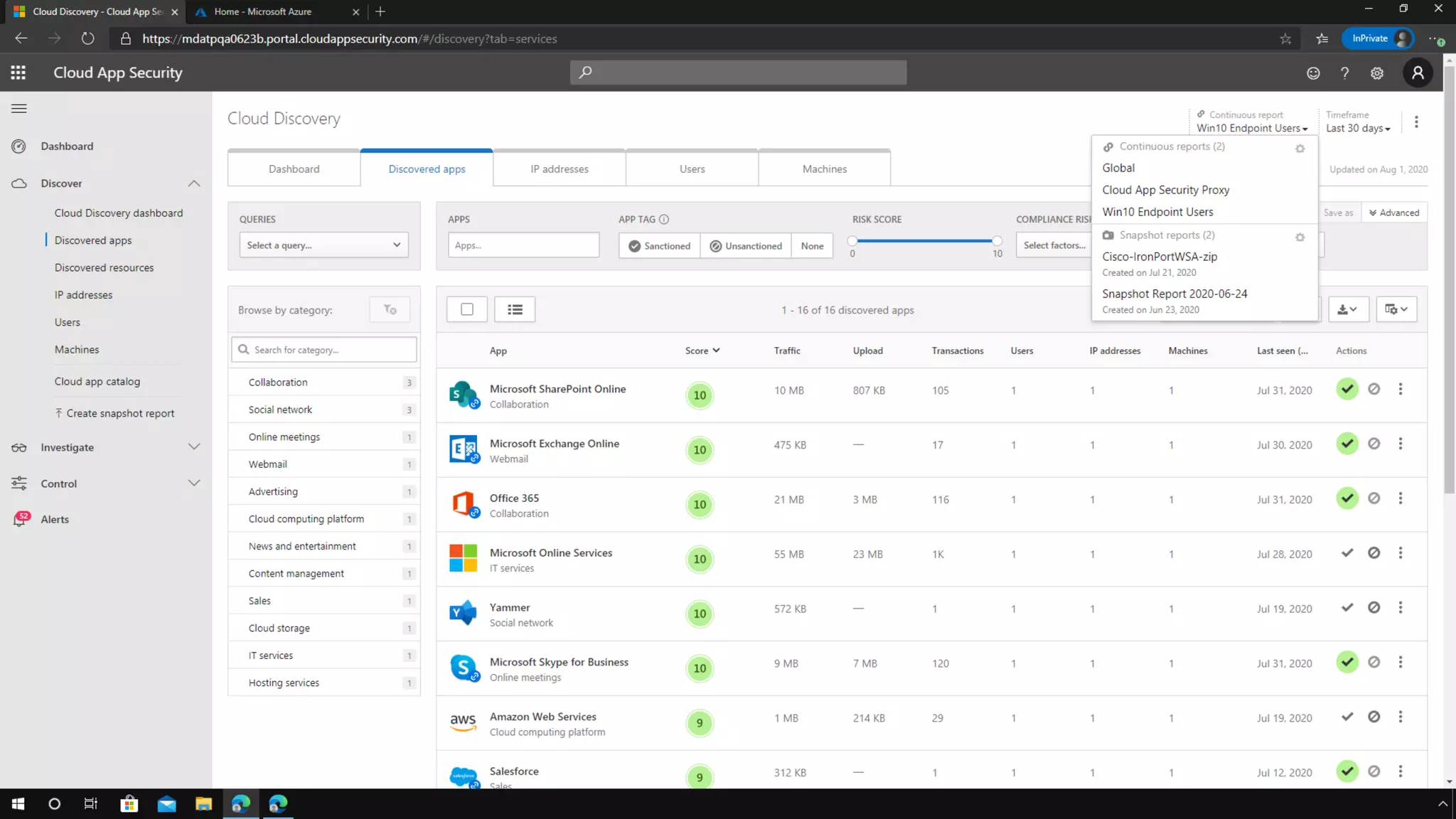Mark Amazon Web Services as sanctioned
1456x819 pixels.
(1347, 717)
